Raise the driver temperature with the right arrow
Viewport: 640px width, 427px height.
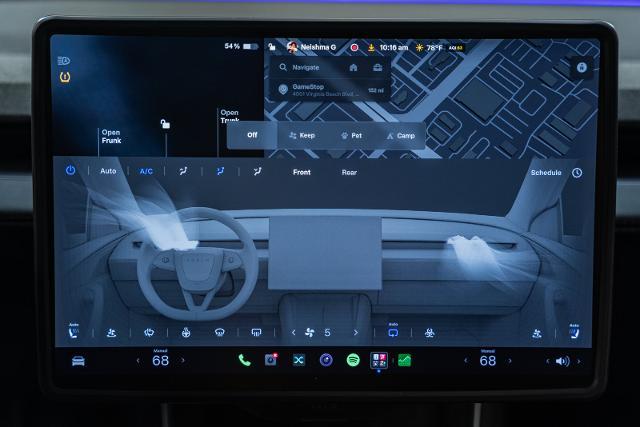tap(182, 361)
